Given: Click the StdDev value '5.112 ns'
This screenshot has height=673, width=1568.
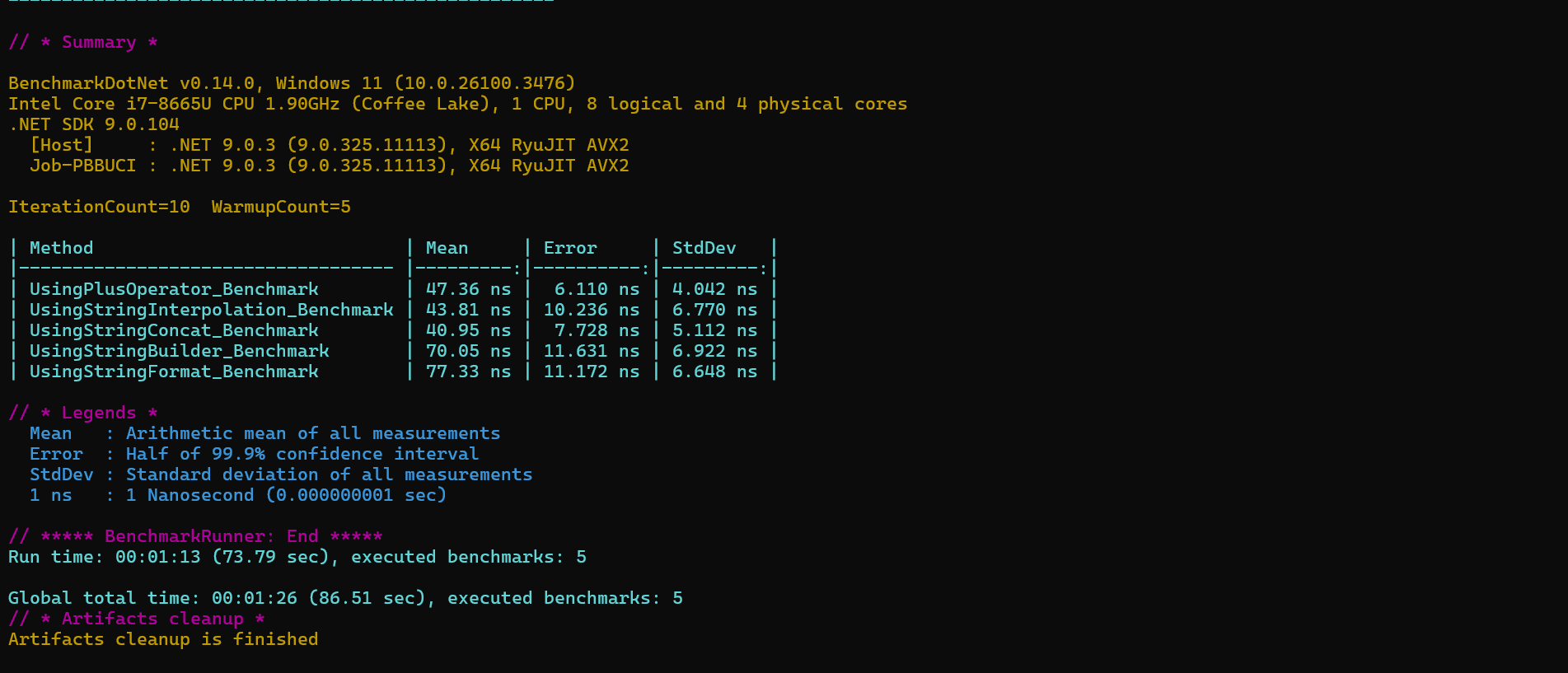Looking at the screenshot, I should (714, 330).
